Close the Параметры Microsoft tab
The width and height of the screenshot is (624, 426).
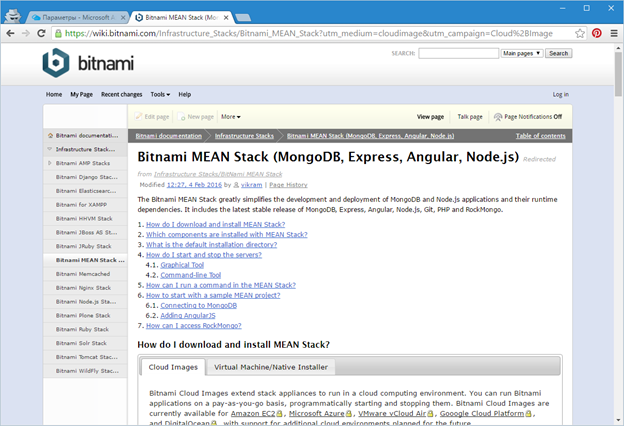pyautogui.click(x=123, y=18)
